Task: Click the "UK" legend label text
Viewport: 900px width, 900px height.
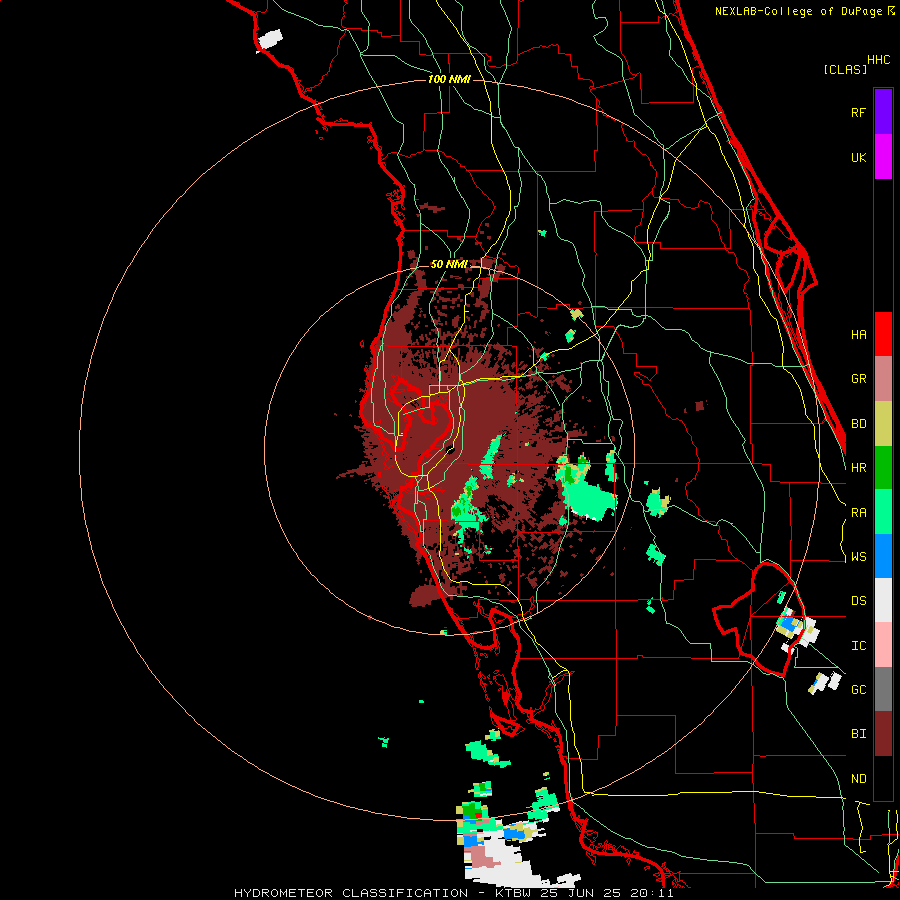Action: coord(858,157)
